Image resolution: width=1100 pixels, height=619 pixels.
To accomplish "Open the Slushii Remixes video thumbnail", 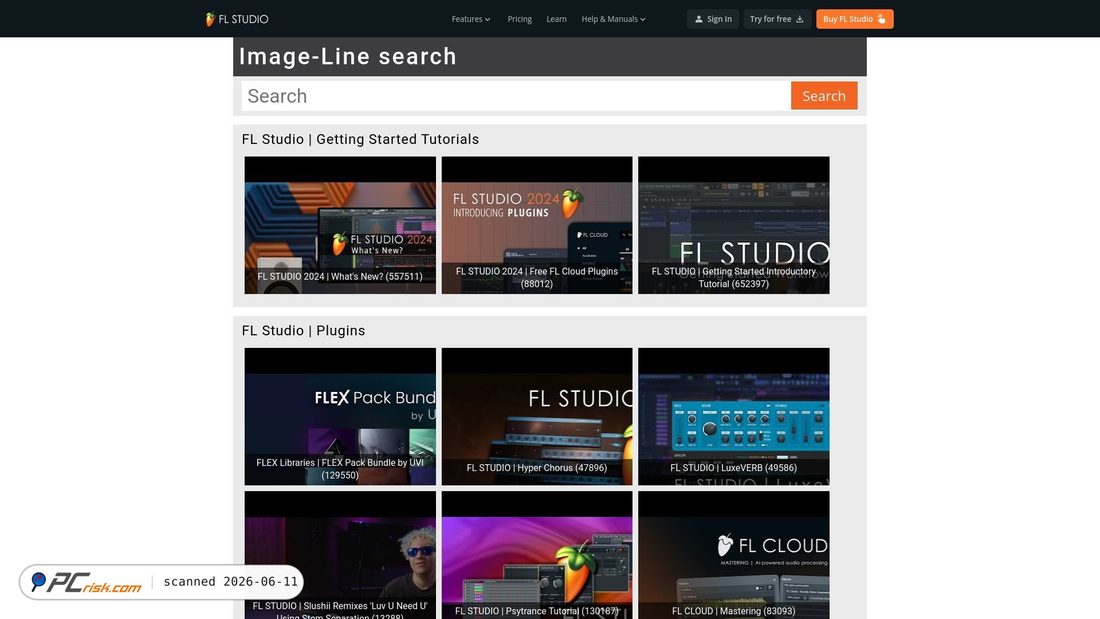I will [340, 555].
